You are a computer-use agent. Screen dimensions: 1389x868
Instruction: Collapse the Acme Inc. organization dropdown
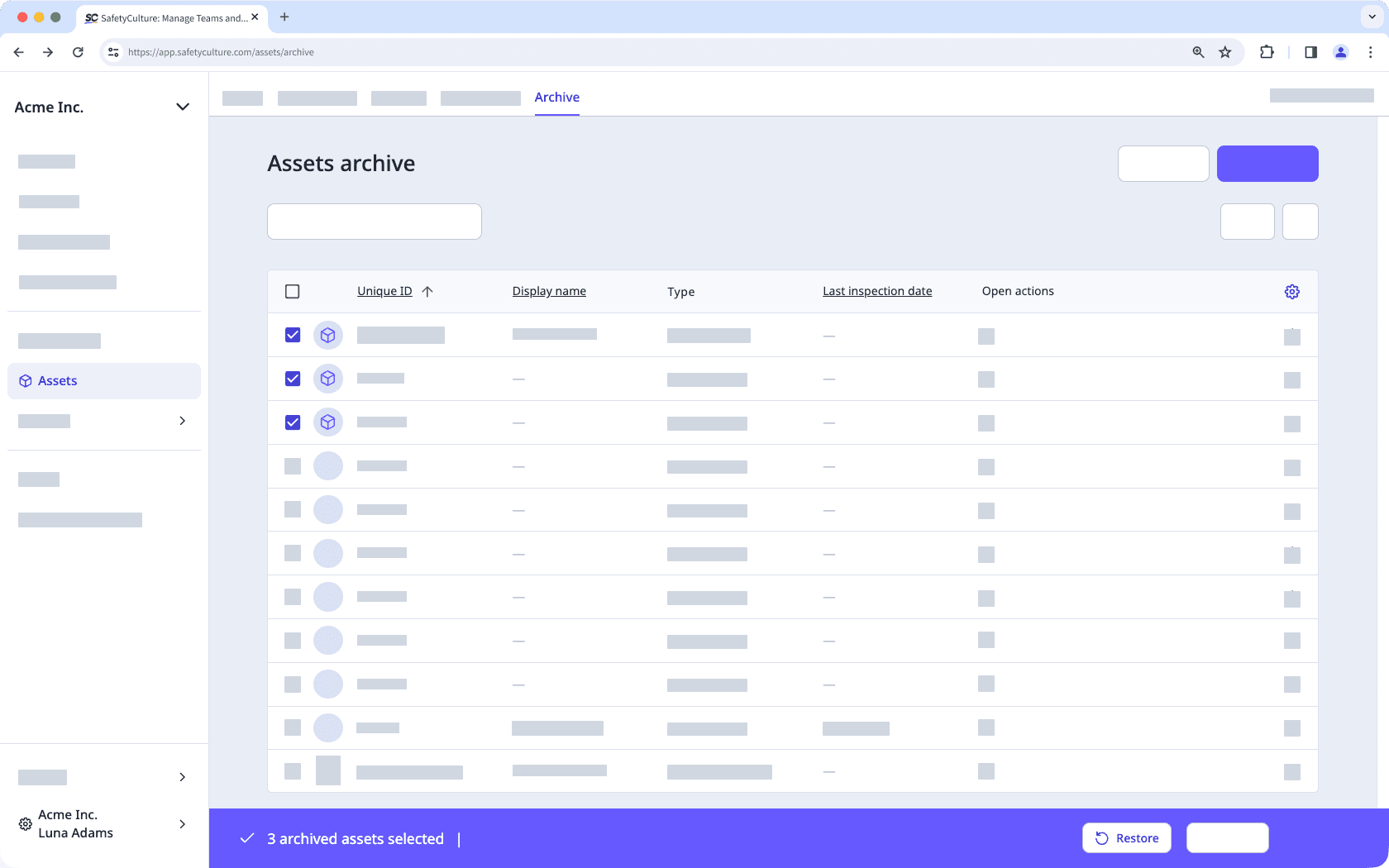pyautogui.click(x=183, y=107)
